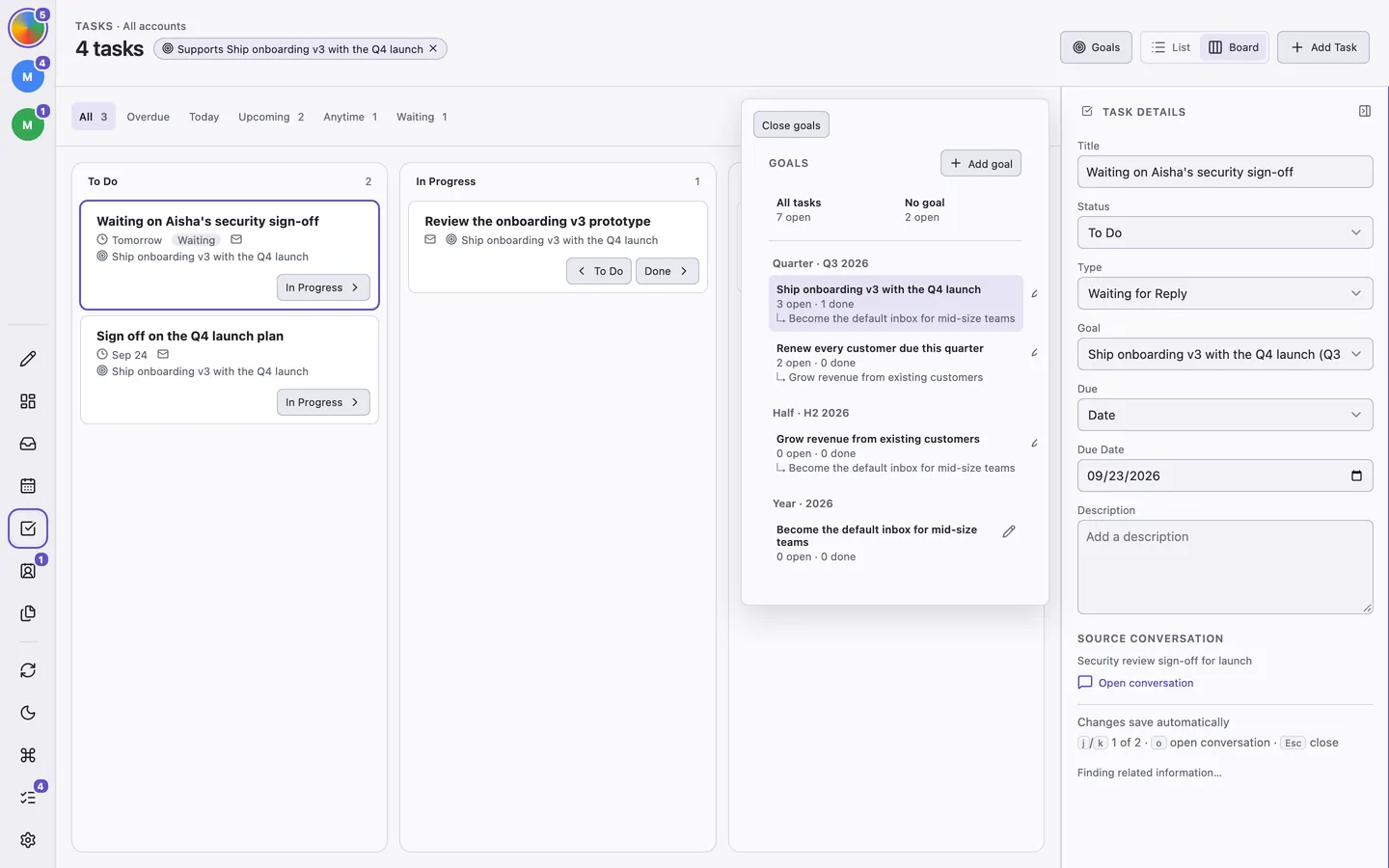Toggle dark mode with the moon icon

pyautogui.click(x=28, y=713)
